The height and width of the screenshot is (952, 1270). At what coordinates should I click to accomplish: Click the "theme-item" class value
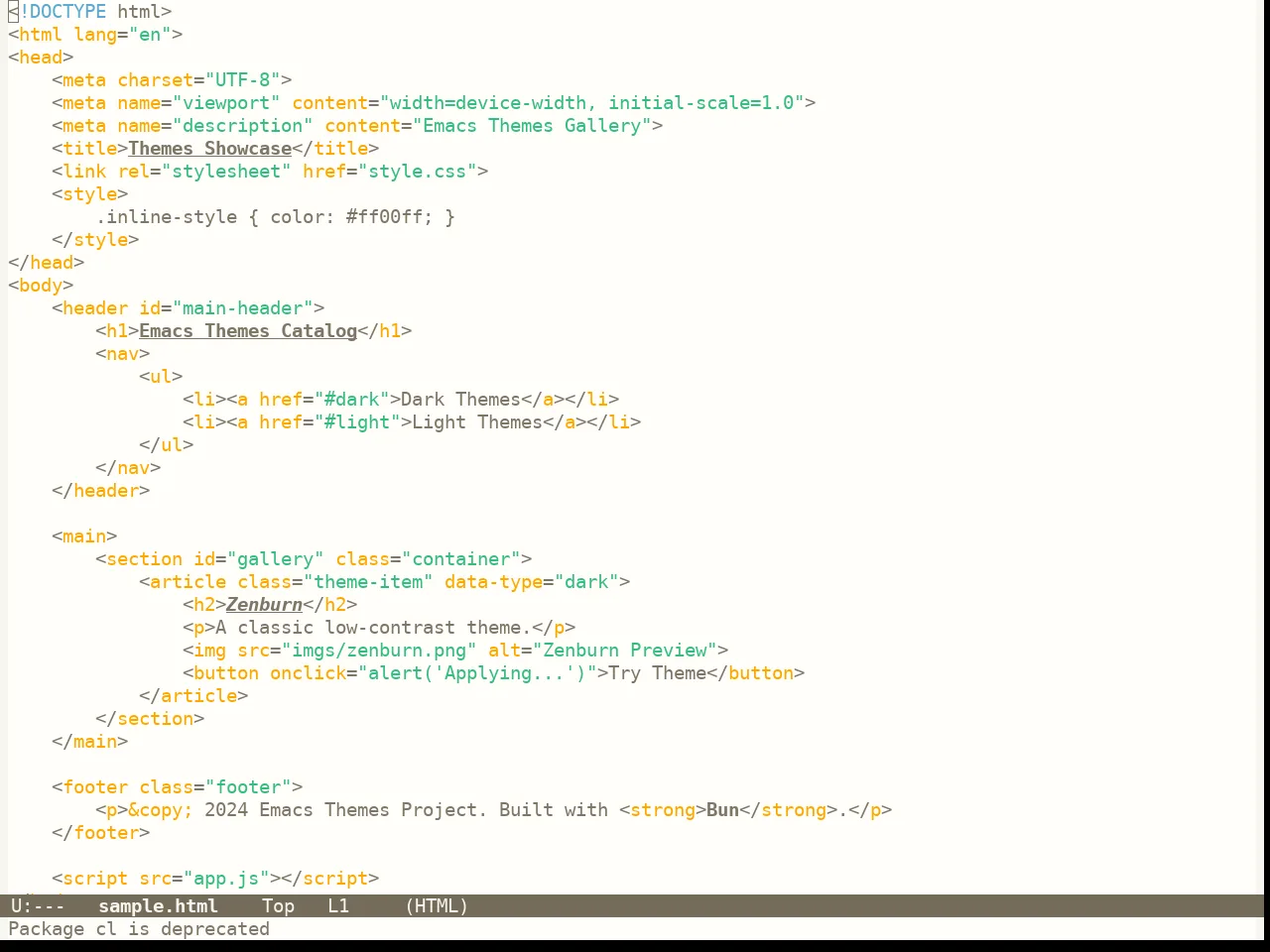pyautogui.click(x=368, y=582)
